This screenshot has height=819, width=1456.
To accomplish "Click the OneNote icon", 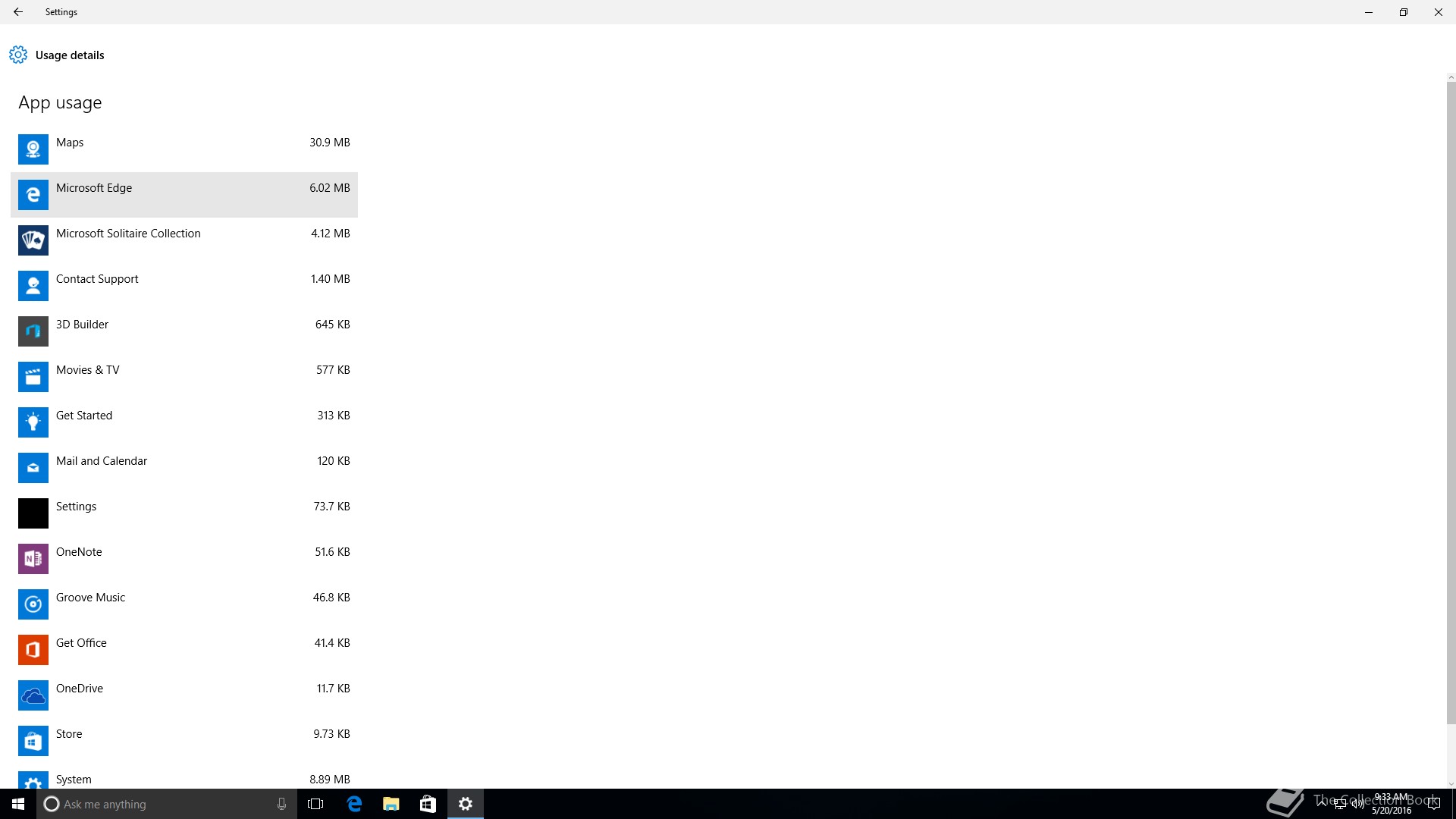I will click(x=33, y=559).
